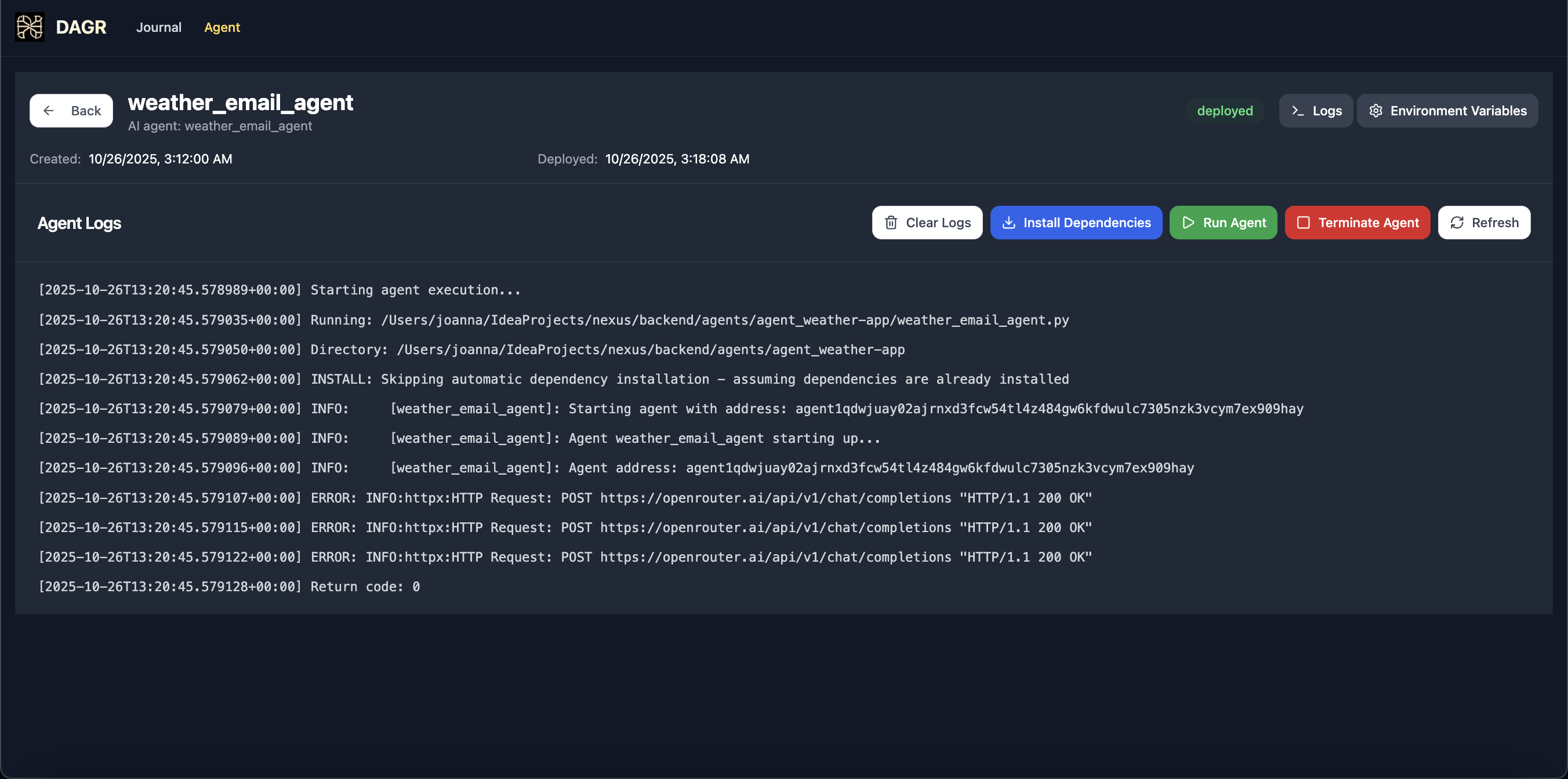
Task: Click the Starting agent execution log line
Action: click(x=280, y=290)
